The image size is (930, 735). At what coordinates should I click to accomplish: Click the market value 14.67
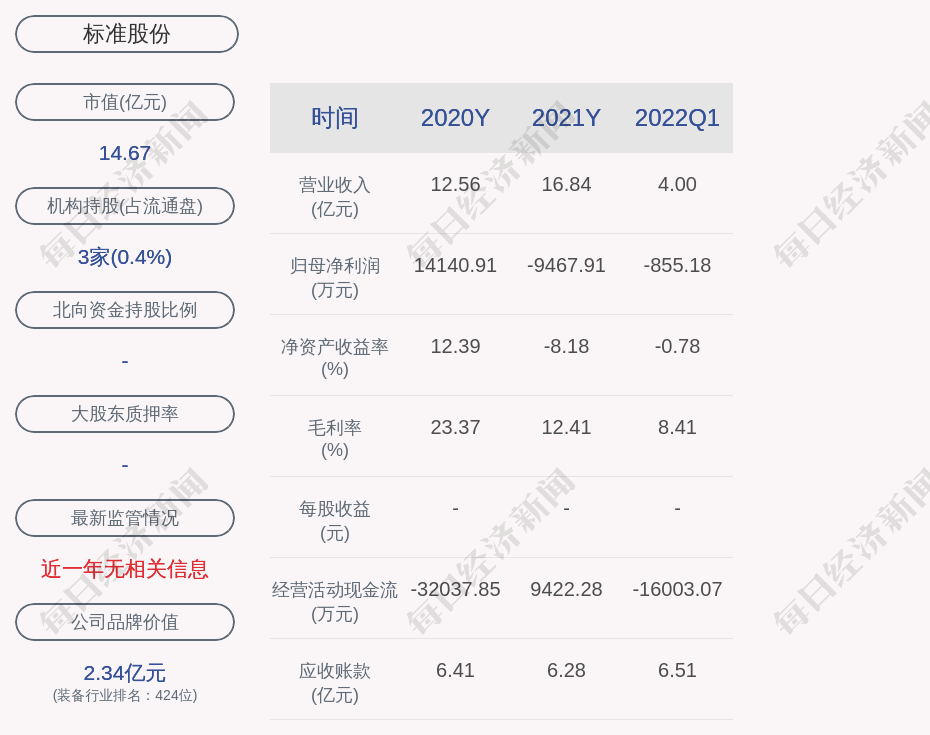[125, 153]
